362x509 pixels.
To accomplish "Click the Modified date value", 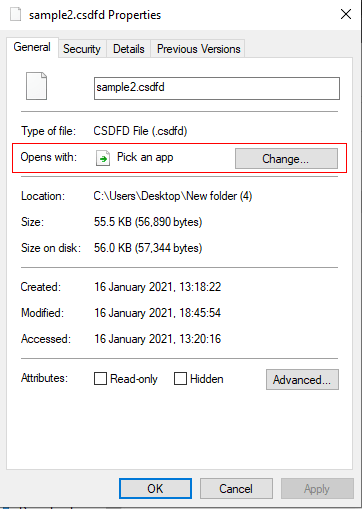I will [x=157, y=313].
